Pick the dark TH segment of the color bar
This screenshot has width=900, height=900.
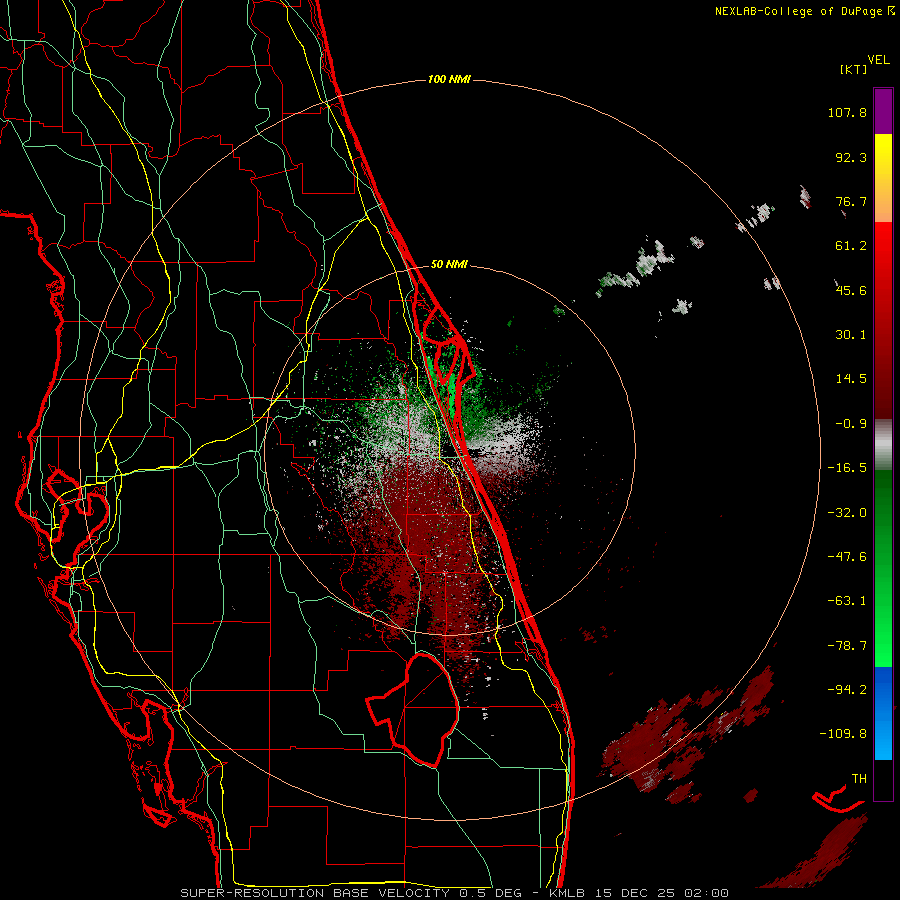point(883,779)
